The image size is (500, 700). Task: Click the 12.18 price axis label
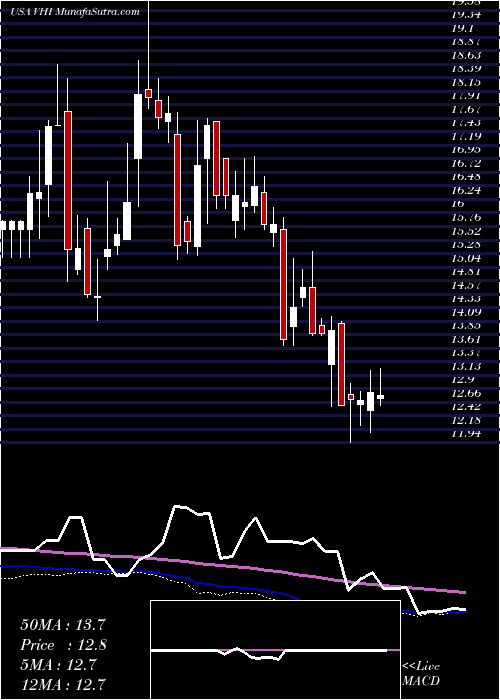tap(467, 420)
